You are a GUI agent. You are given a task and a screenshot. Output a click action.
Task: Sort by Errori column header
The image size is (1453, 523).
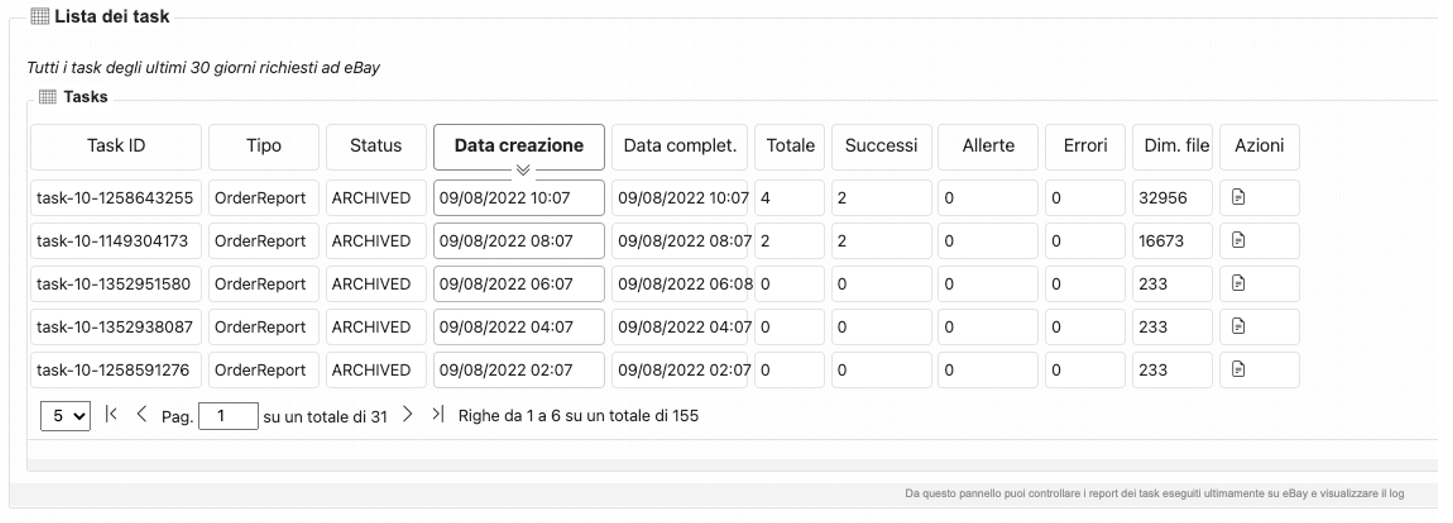coord(1085,146)
